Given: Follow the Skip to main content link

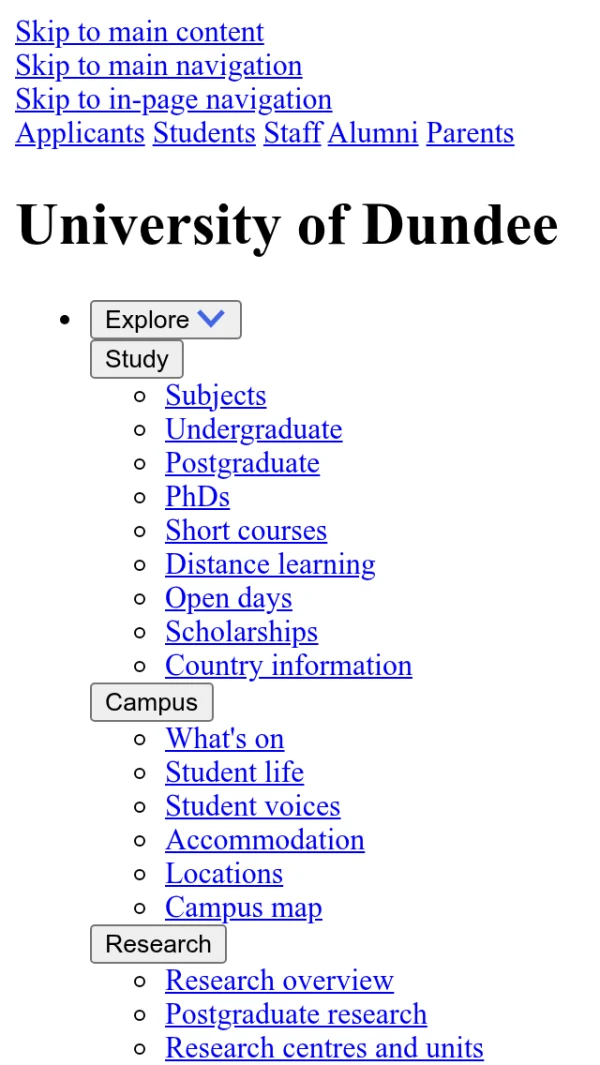Looking at the screenshot, I should tap(139, 32).
